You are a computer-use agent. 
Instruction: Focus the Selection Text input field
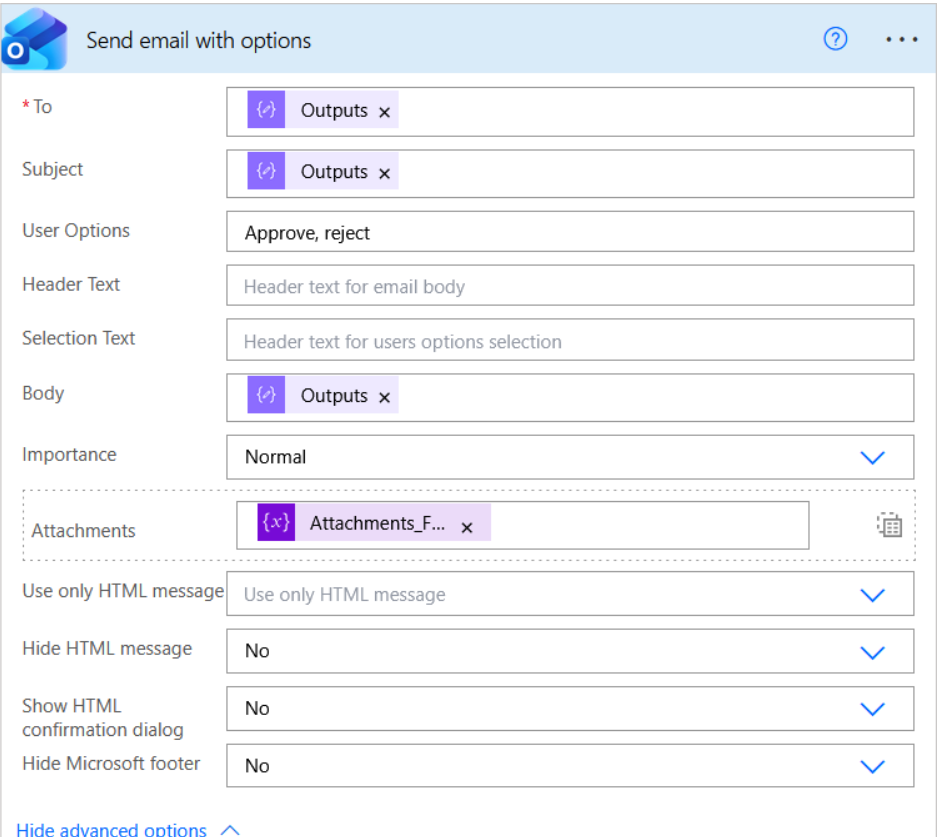(570, 341)
